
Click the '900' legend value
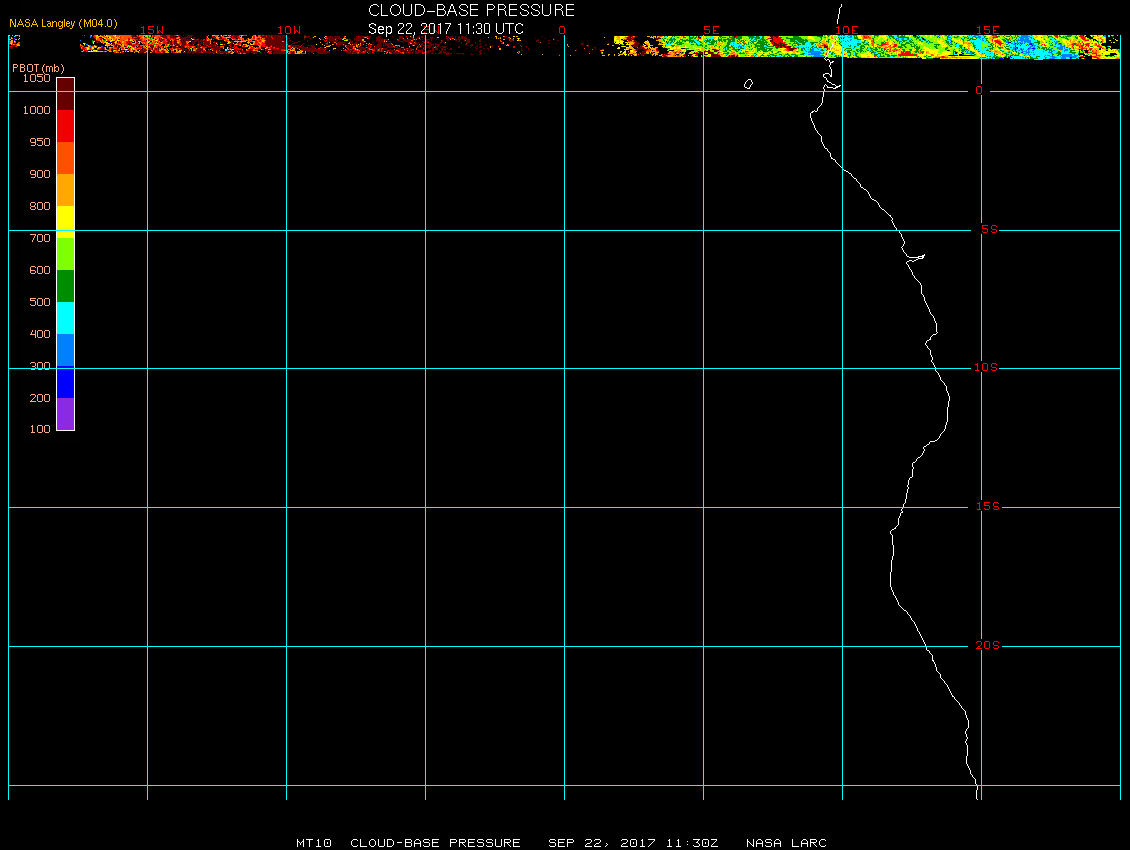[x=40, y=174]
